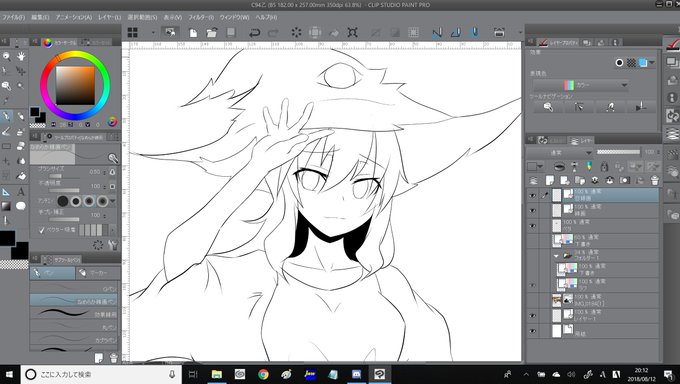Select the Zoom magnifier tool
The height and width of the screenshot is (384, 680).
point(7,56)
